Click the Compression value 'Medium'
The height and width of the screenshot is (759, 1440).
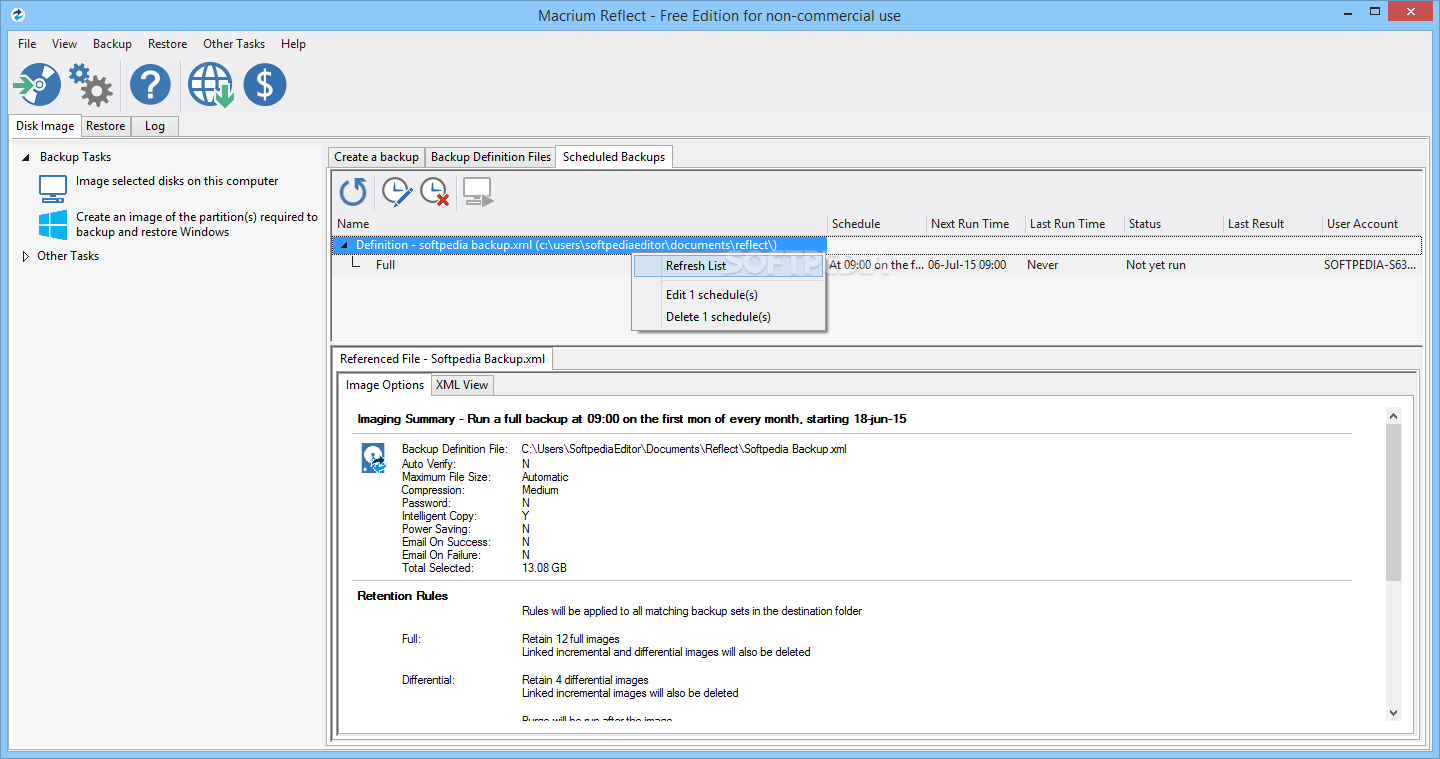540,490
